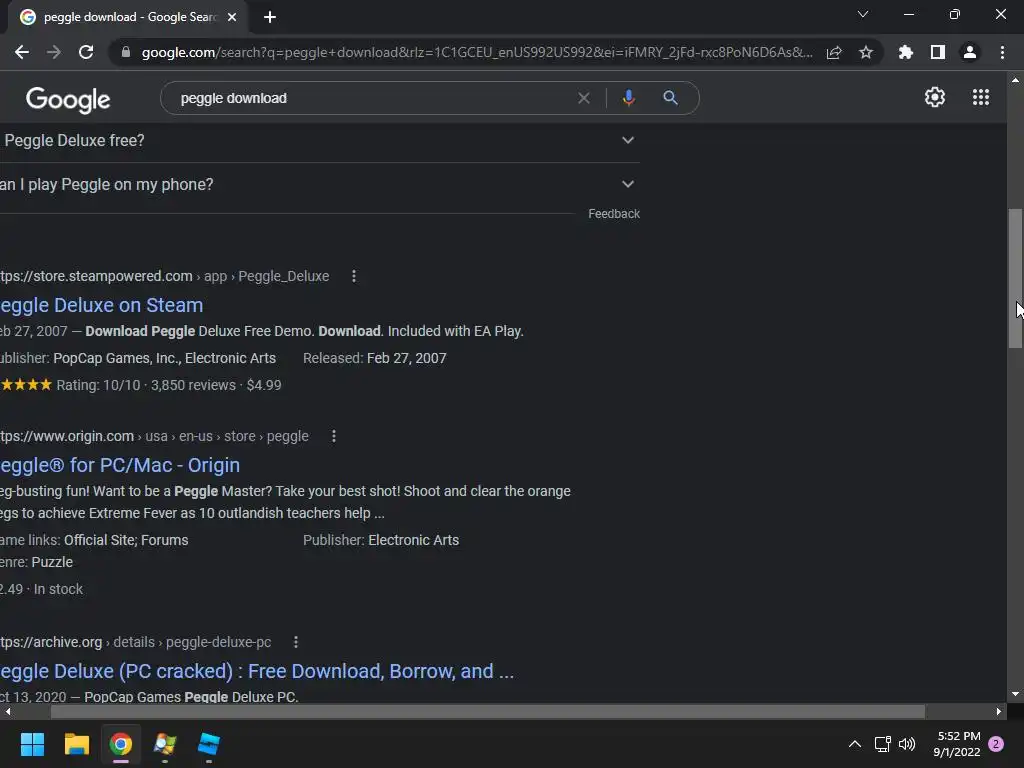
Task: Open the Chrome profile avatar
Action: tap(970, 52)
